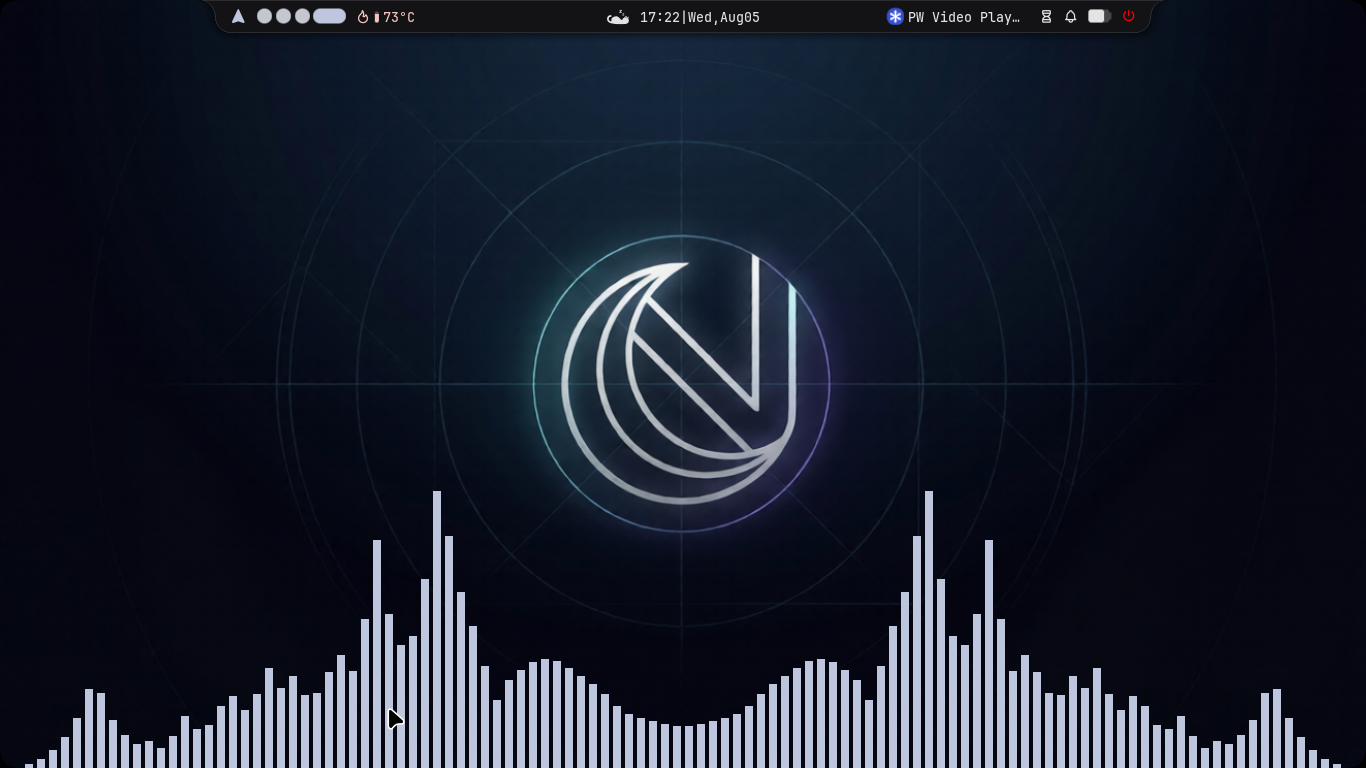Open notifications via the bell icon

pos(1070,17)
